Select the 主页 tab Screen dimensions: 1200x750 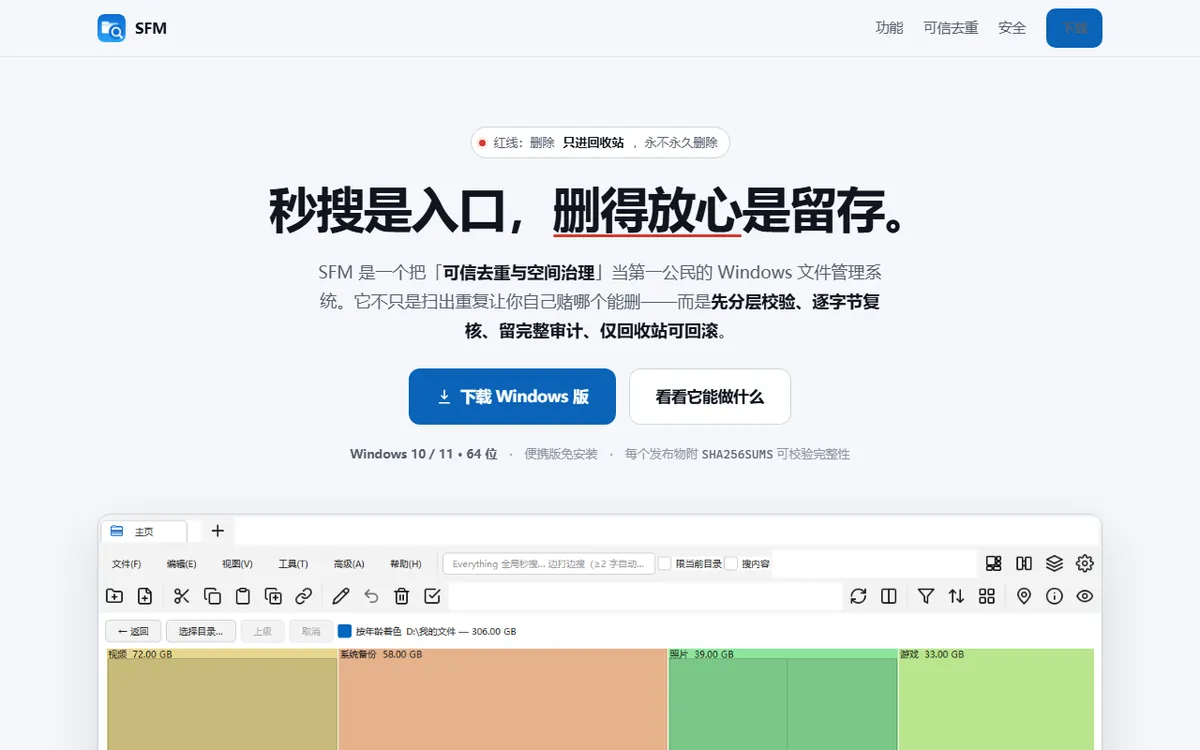144,531
